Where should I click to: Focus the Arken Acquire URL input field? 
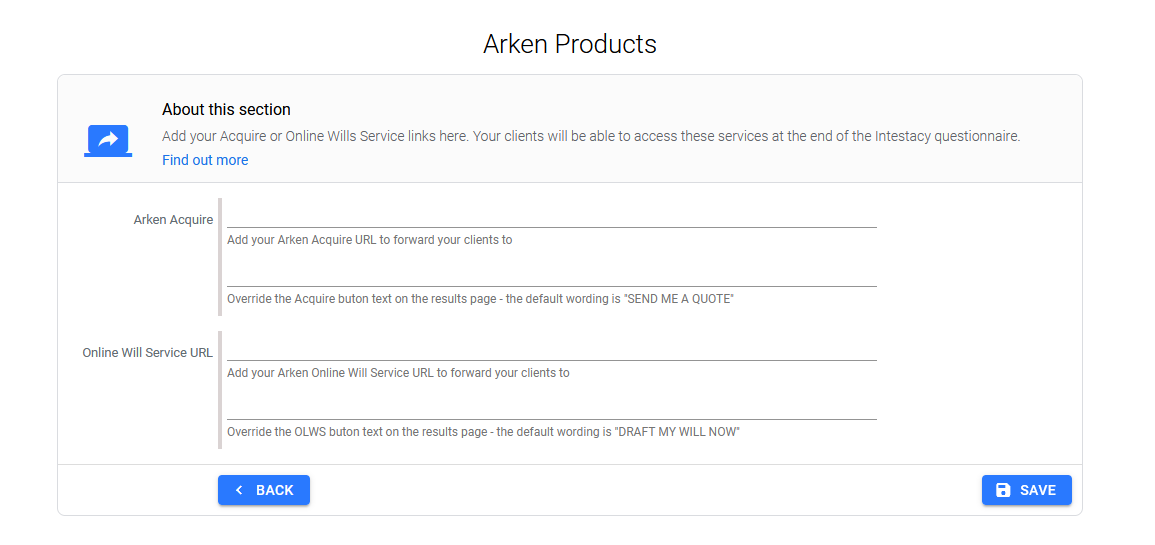pos(551,216)
